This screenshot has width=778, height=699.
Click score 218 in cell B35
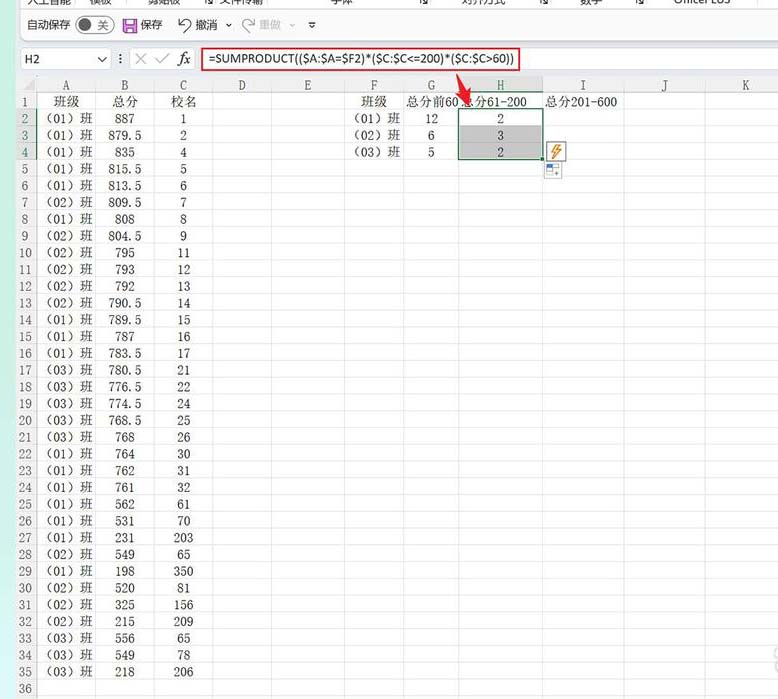pos(125,672)
